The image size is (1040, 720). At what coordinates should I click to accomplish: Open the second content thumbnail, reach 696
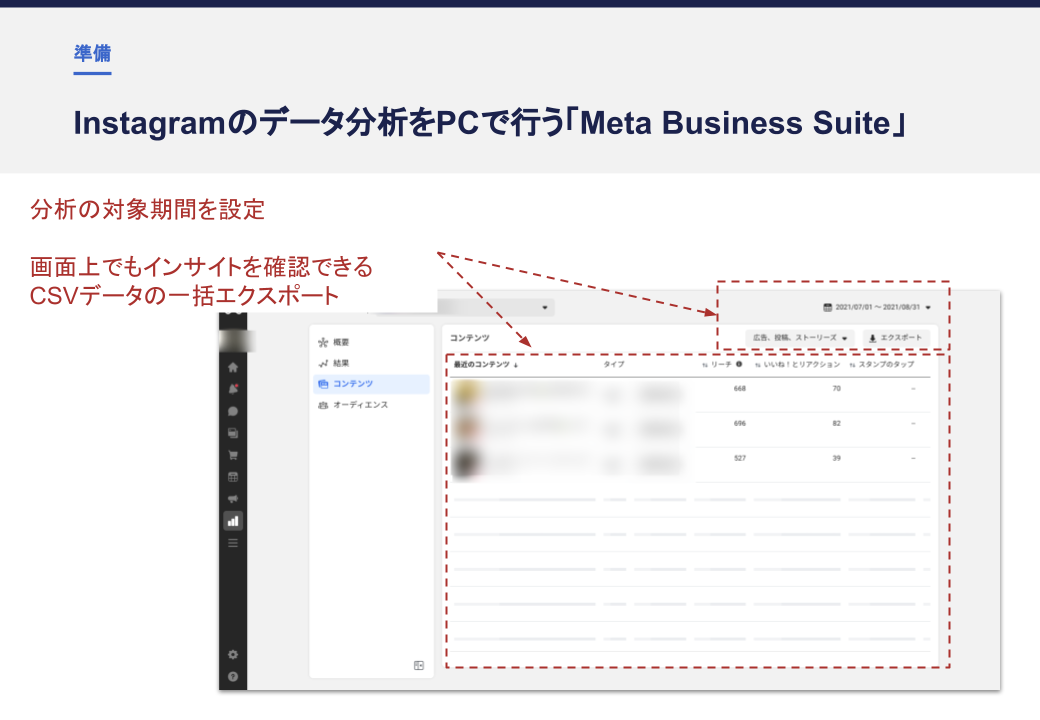point(467,428)
